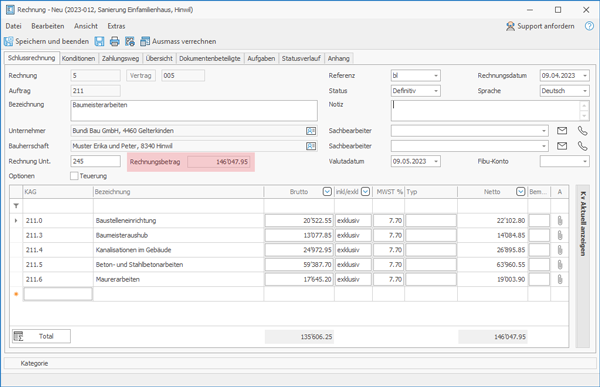The width and height of the screenshot is (600, 387).
Task: Switch to the Aufgaben tab
Action: click(261, 59)
